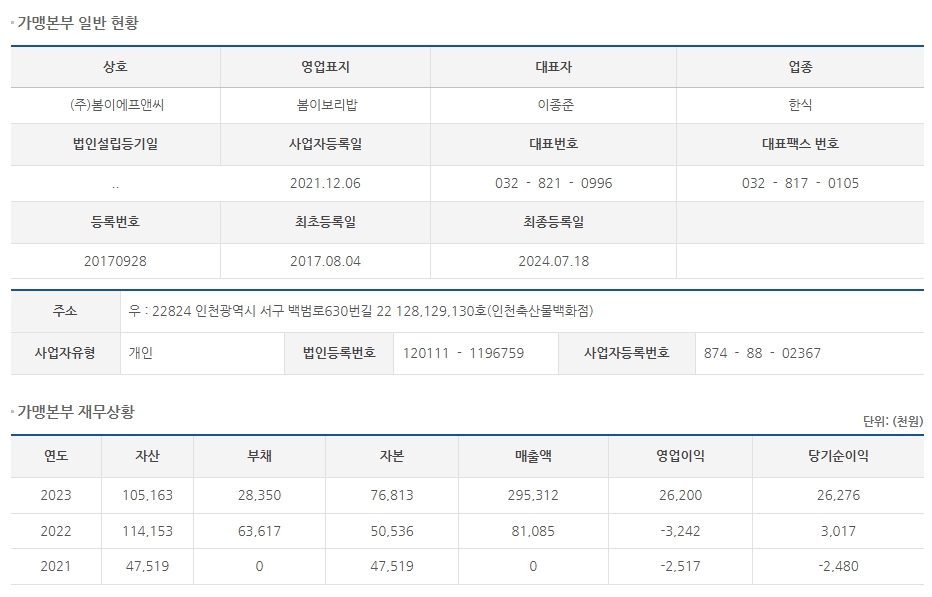Screen dimensions: 932x597
Task: Select the 최종등록일 header cell
Action: pos(553,222)
